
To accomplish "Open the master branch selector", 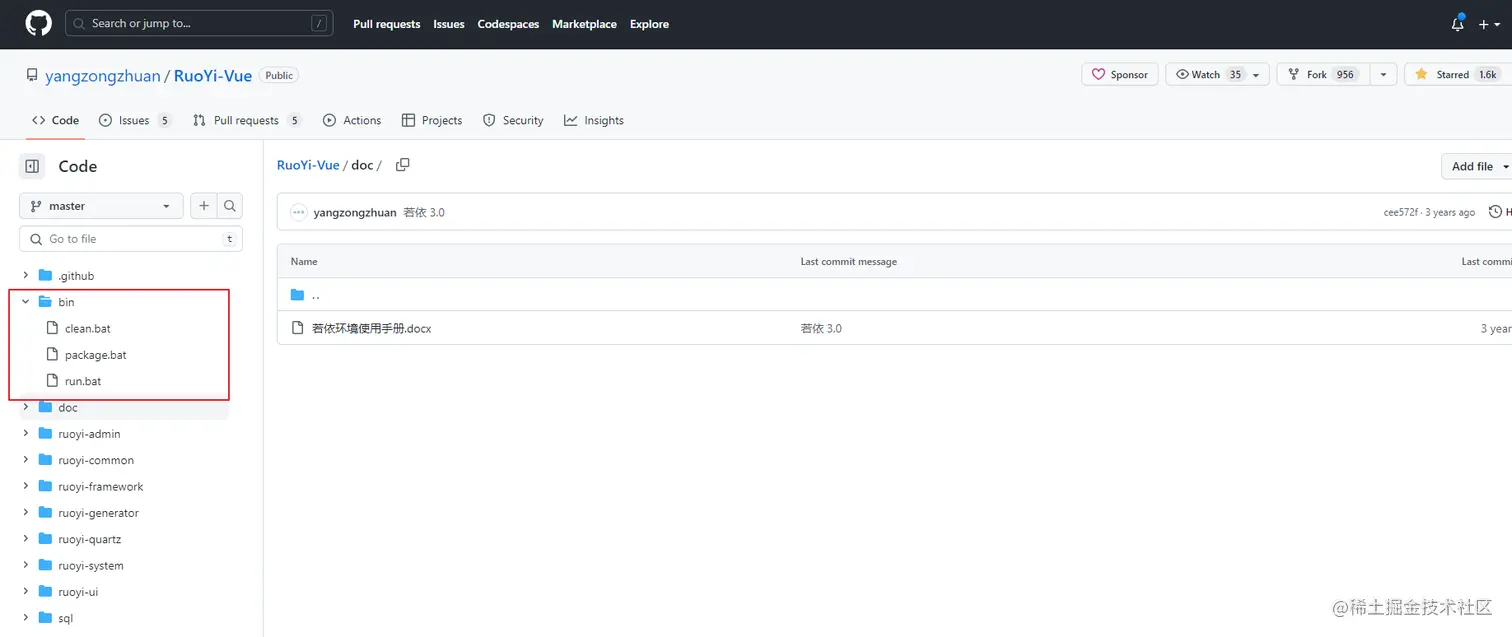I will click(x=101, y=206).
